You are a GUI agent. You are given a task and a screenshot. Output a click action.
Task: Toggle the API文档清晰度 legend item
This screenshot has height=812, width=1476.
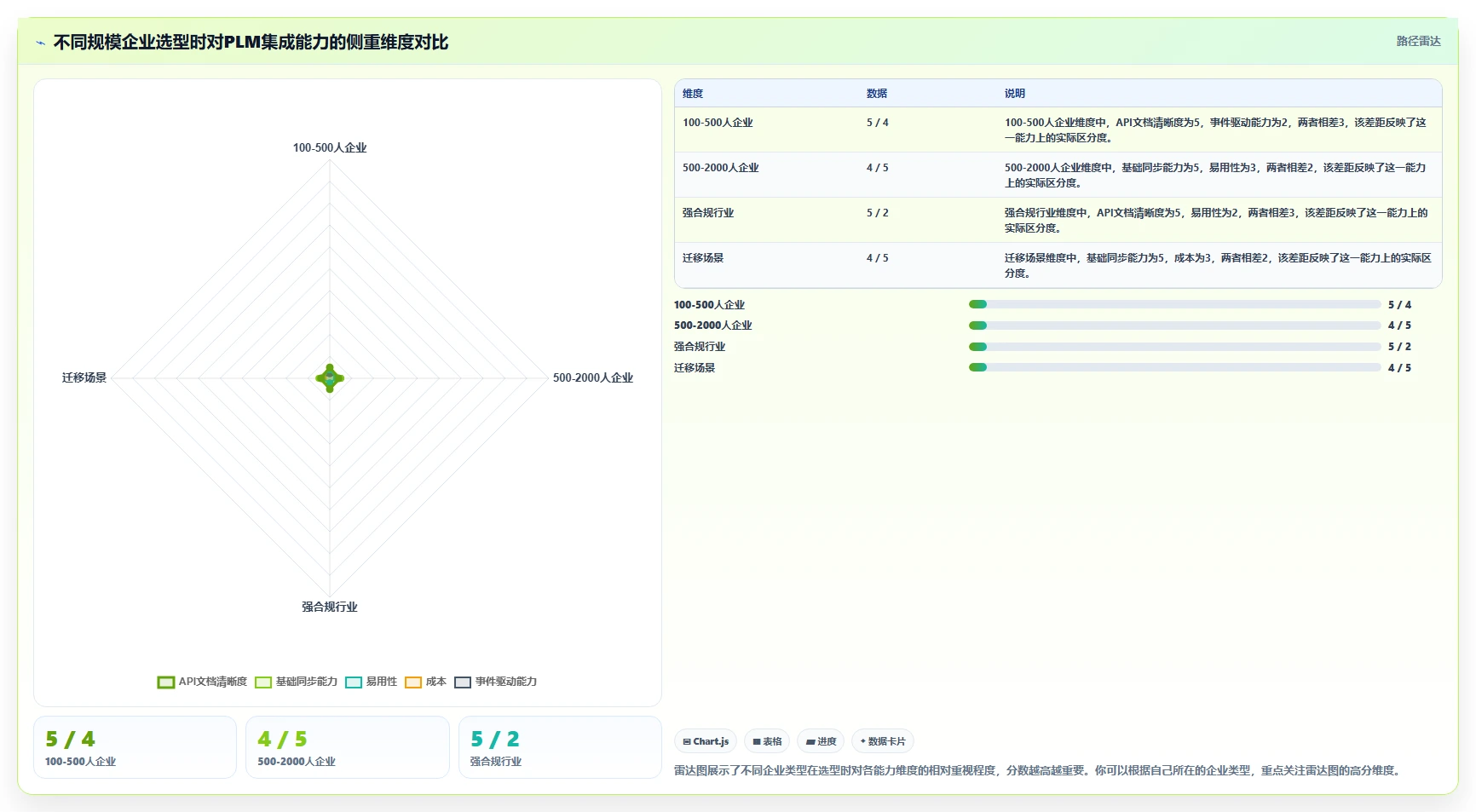(x=202, y=682)
